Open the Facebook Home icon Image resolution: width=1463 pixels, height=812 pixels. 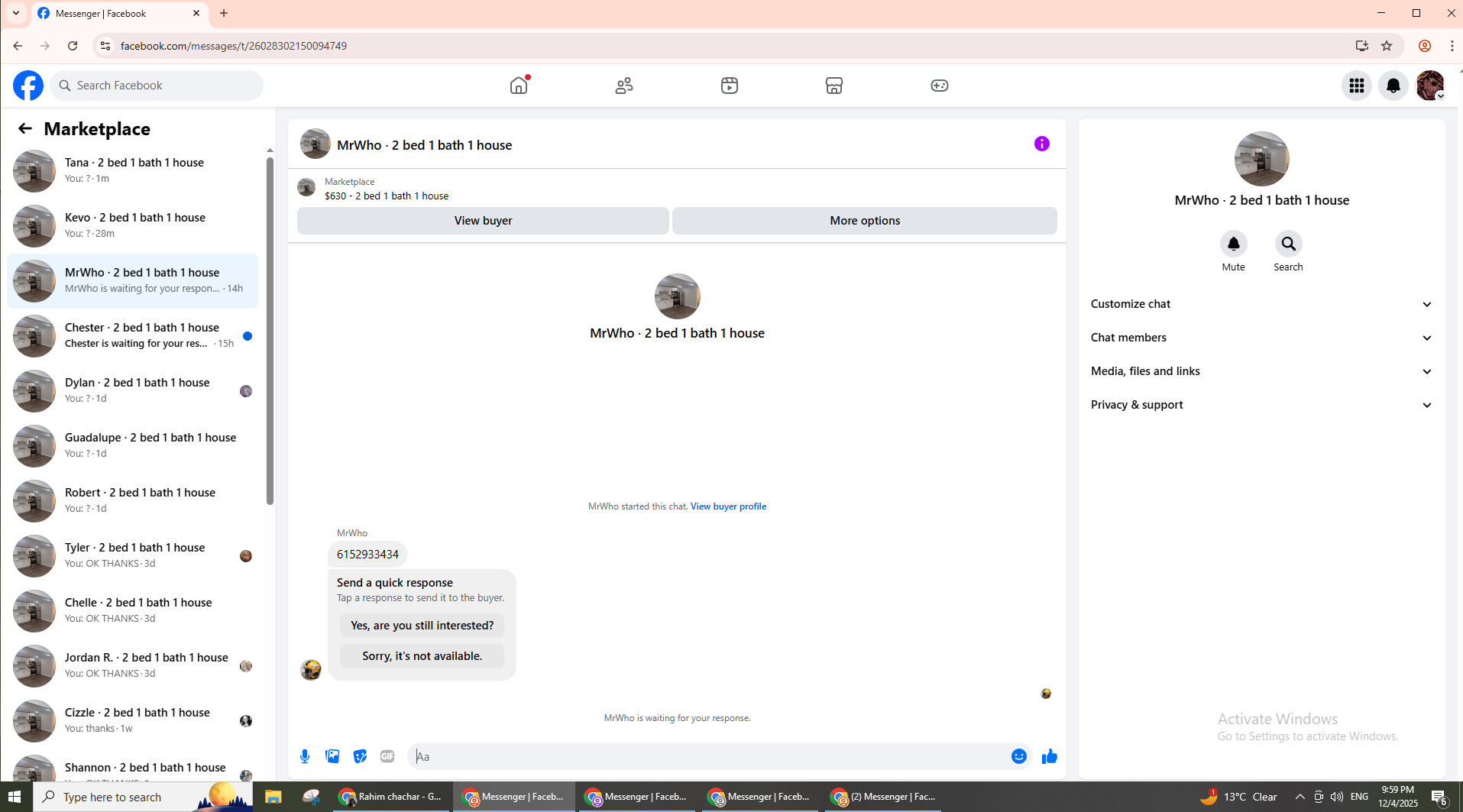(519, 86)
